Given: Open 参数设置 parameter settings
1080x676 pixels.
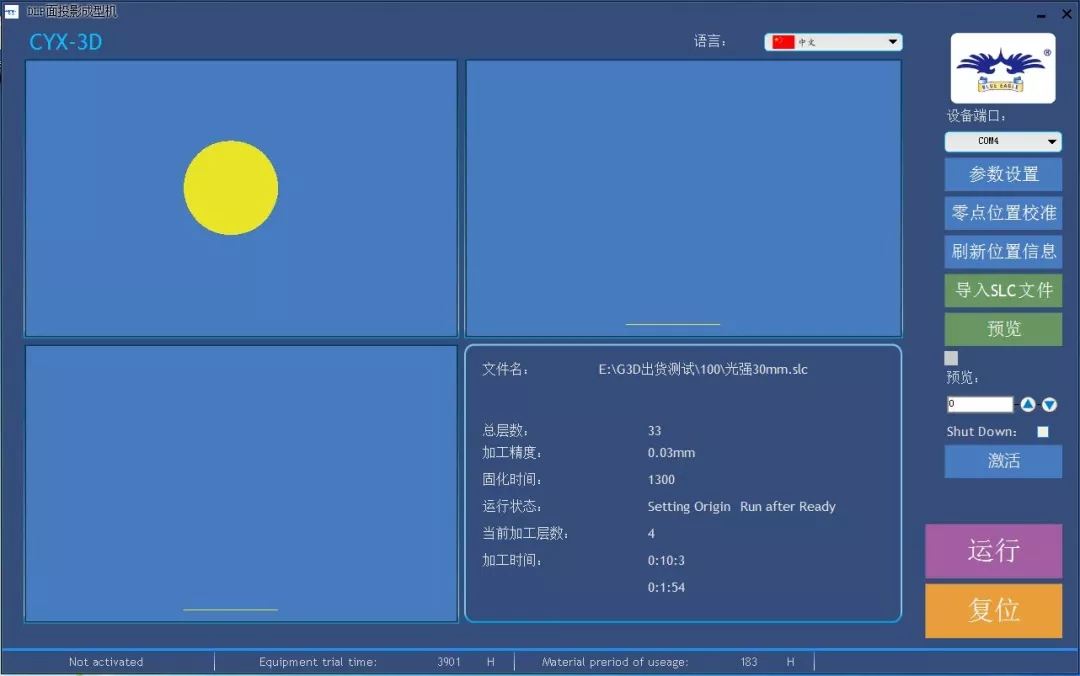Looking at the screenshot, I should point(1003,174).
